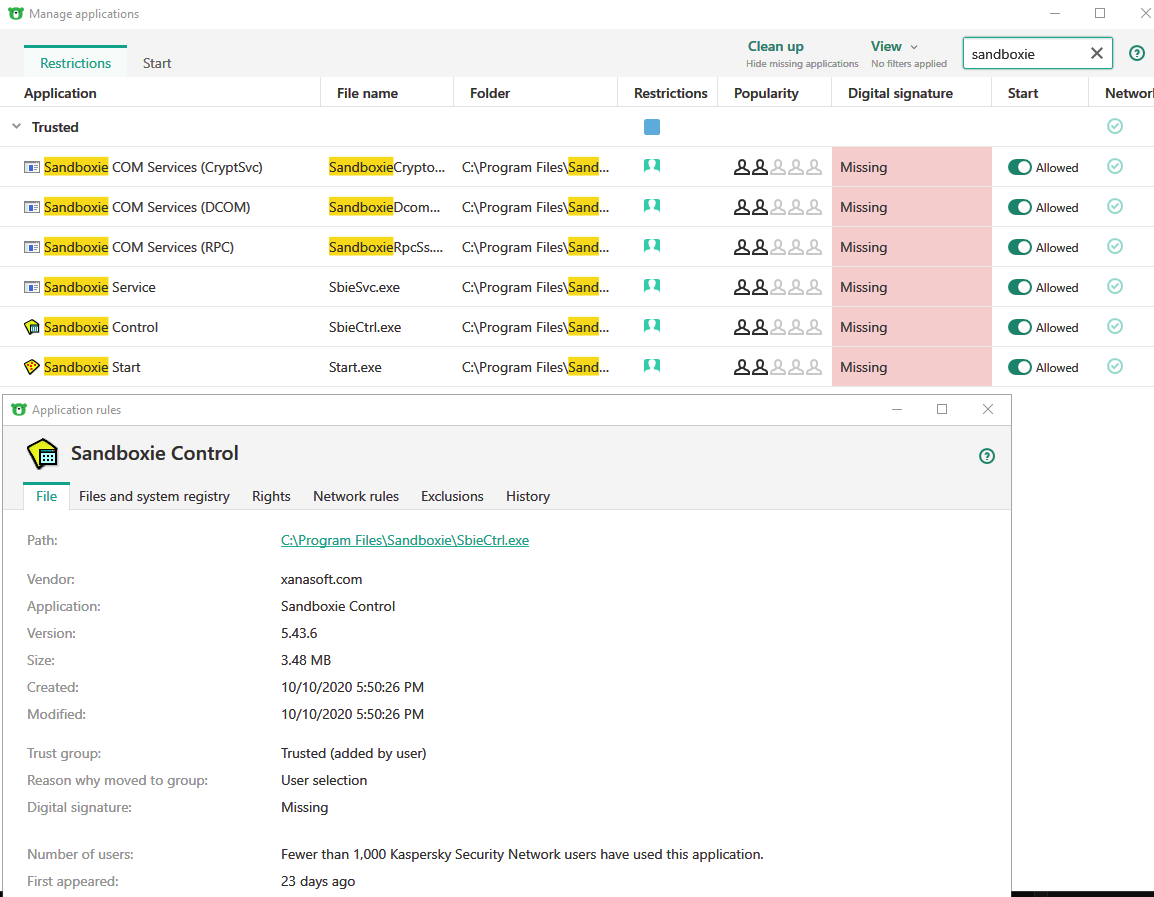Click popularity icons for Sandboxie COM Services (RPC)
Image resolution: width=1154 pixels, height=897 pixels.
click(777, 247)
